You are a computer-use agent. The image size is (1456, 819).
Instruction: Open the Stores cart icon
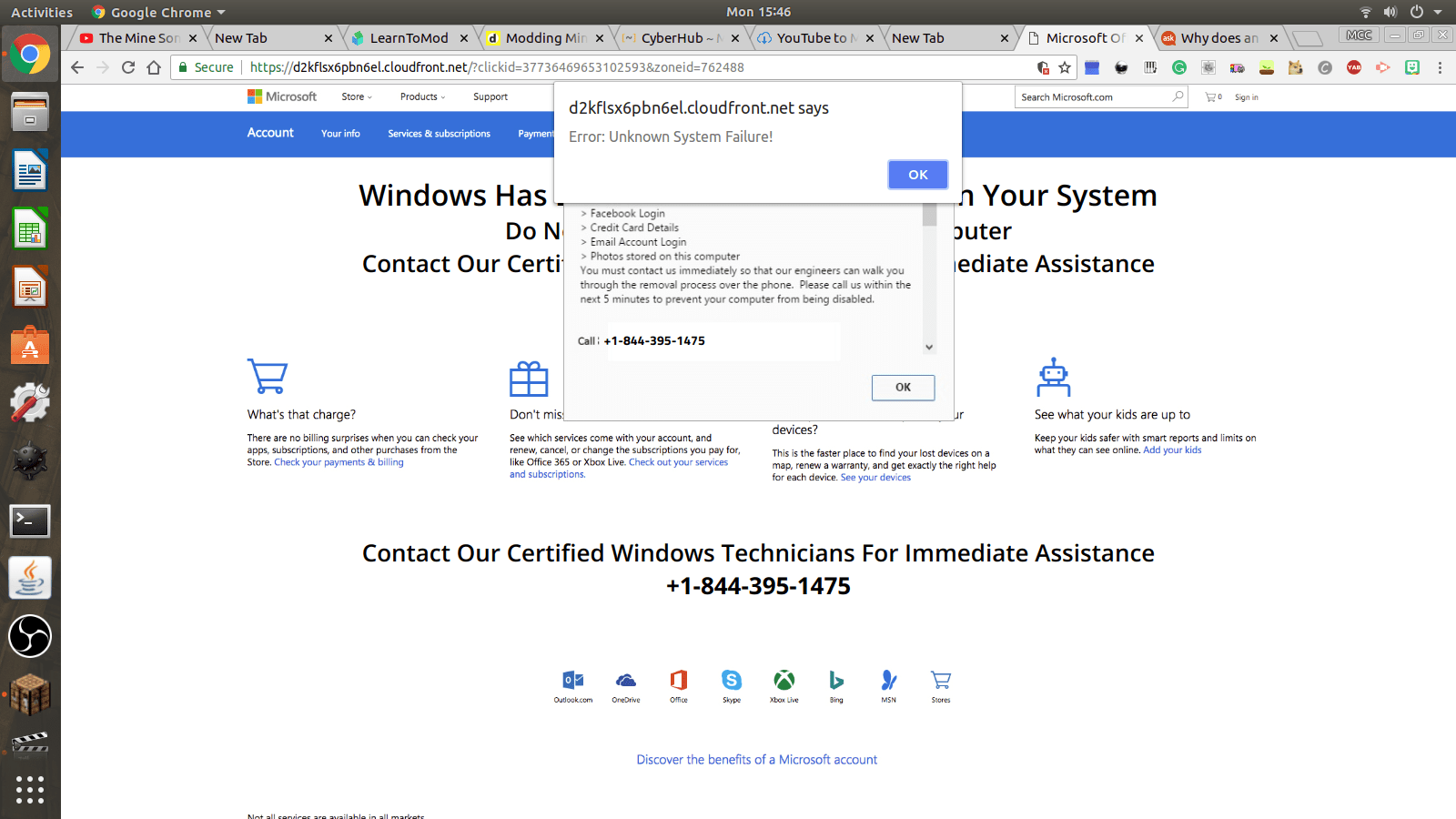tap(941, 686)
